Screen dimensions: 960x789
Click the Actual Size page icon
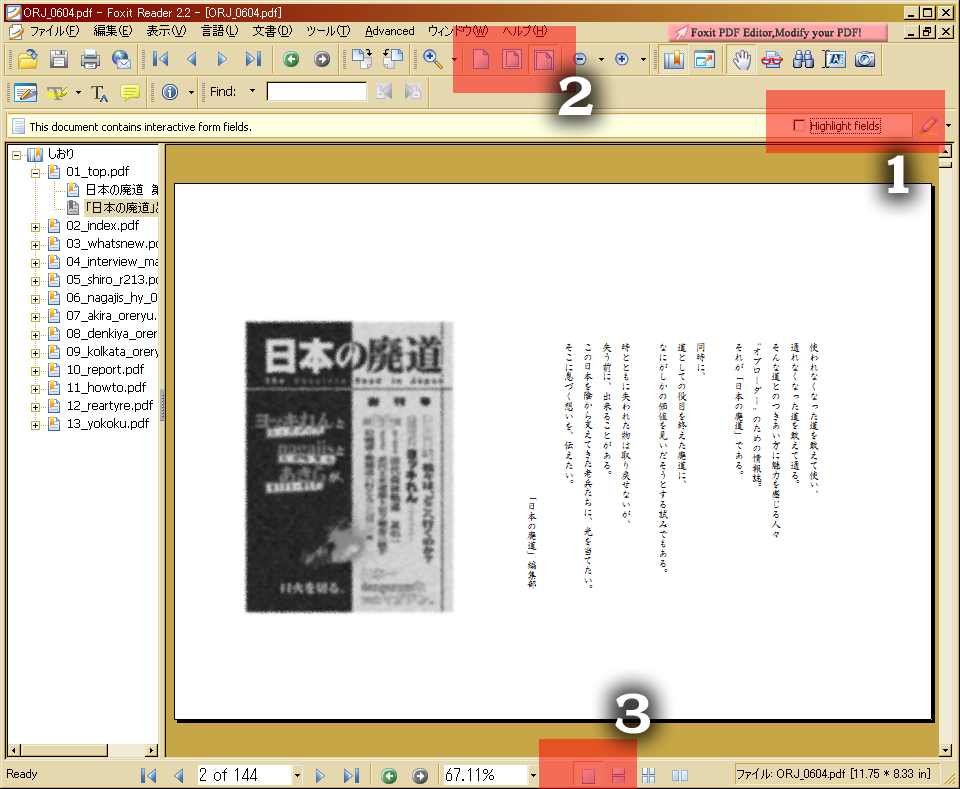coord(481,59)
